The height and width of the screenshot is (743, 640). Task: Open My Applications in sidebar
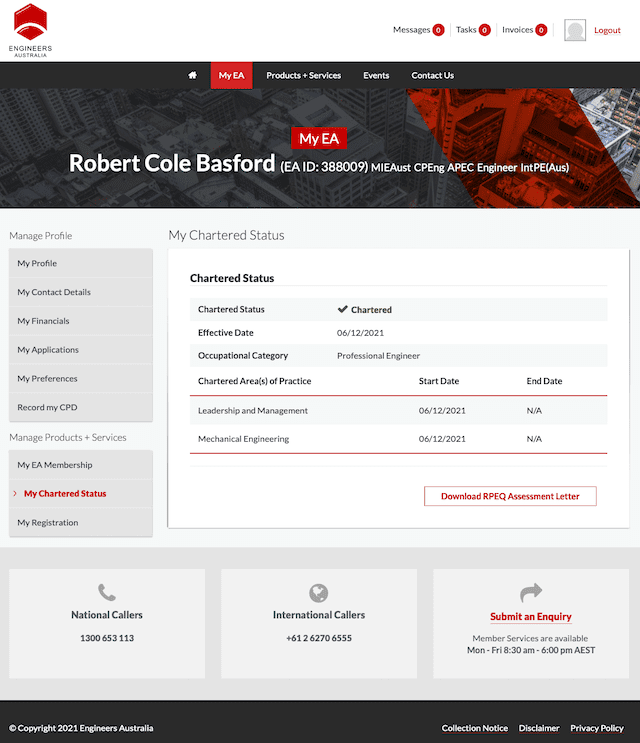pos(81,350)
